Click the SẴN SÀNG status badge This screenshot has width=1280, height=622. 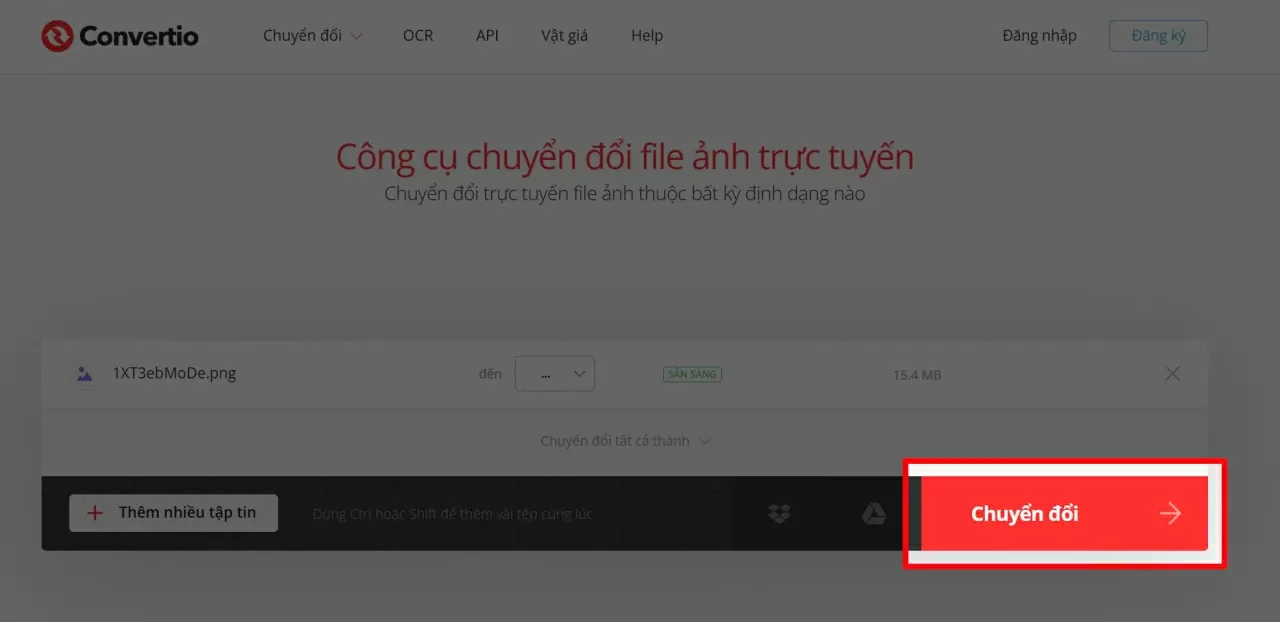[692, 374]
